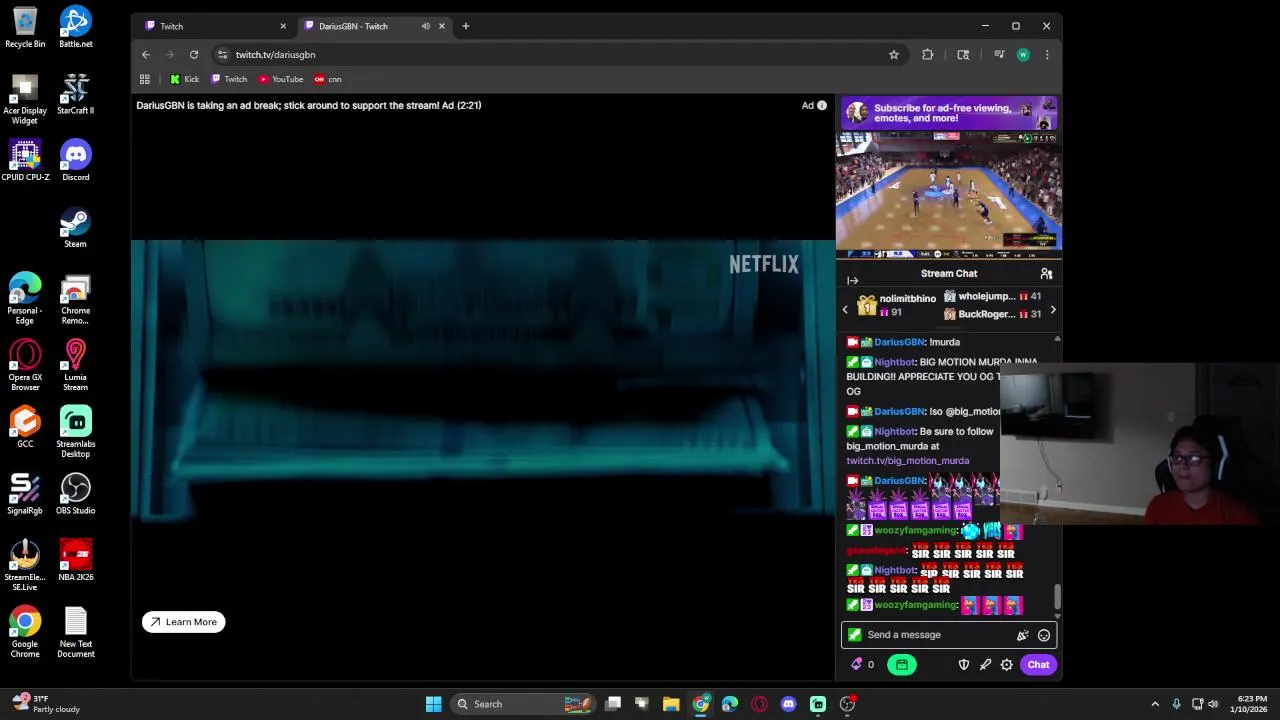Select the Steam desktop icon
Screen dimensions: 1280x720
[75, 228]
